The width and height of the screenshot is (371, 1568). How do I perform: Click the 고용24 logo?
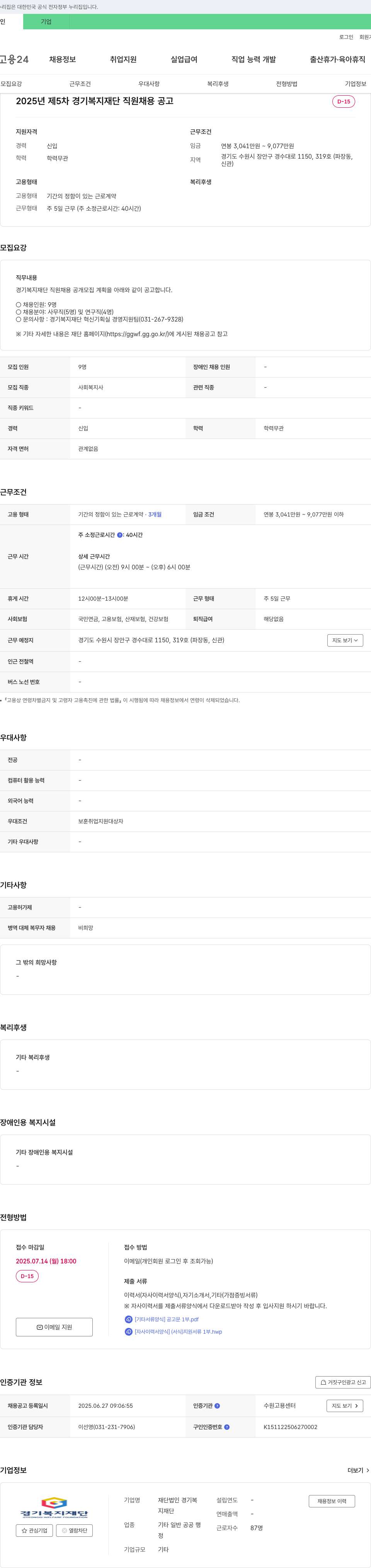[14, 60]
